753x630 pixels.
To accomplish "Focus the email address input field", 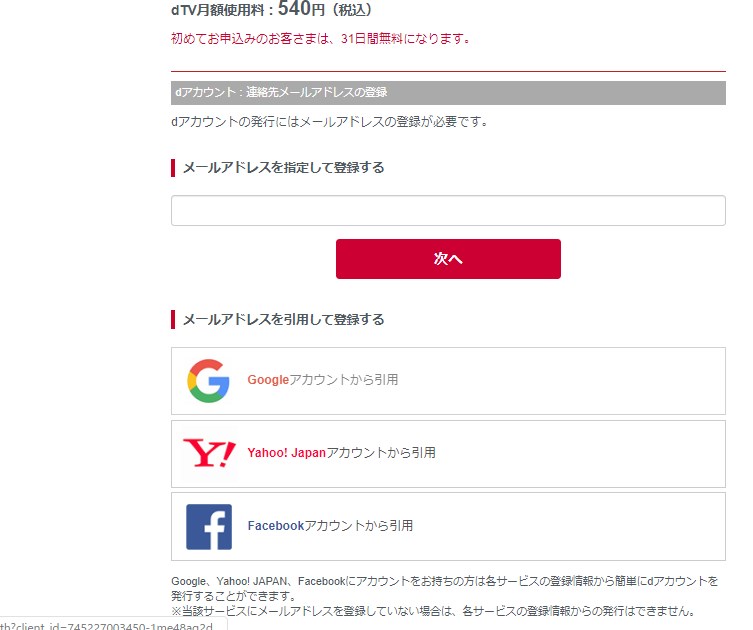I will click(x=448, y=210).
